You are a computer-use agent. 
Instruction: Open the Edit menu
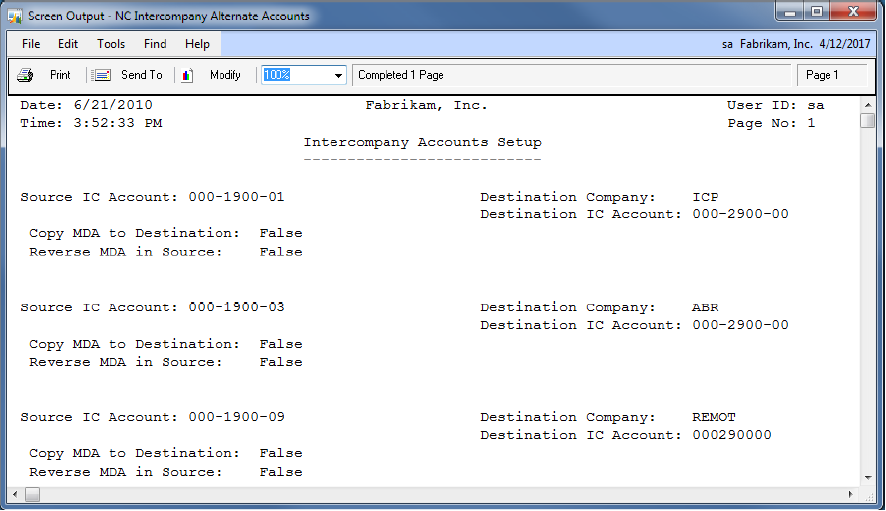point(68,44)
